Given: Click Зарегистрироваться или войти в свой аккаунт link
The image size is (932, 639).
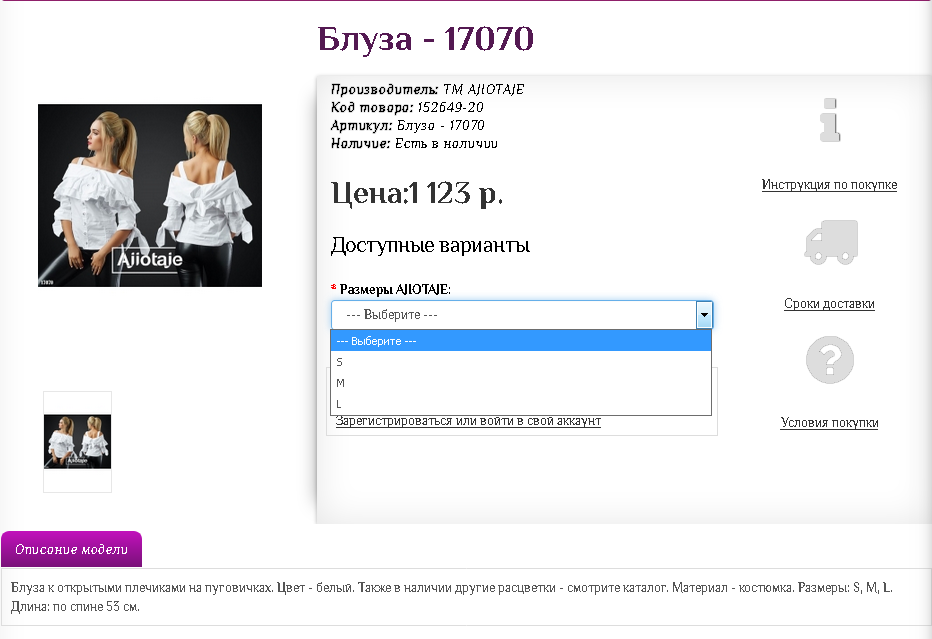Looking at the screenshot, I should tap(468, 421).
